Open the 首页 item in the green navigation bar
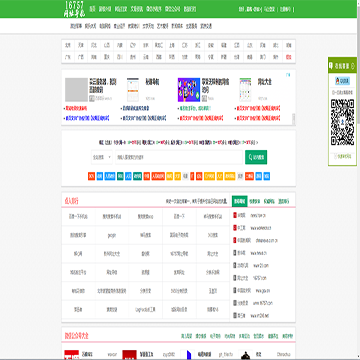The width and height of the screenshot is (360, 360). point(92,9)
